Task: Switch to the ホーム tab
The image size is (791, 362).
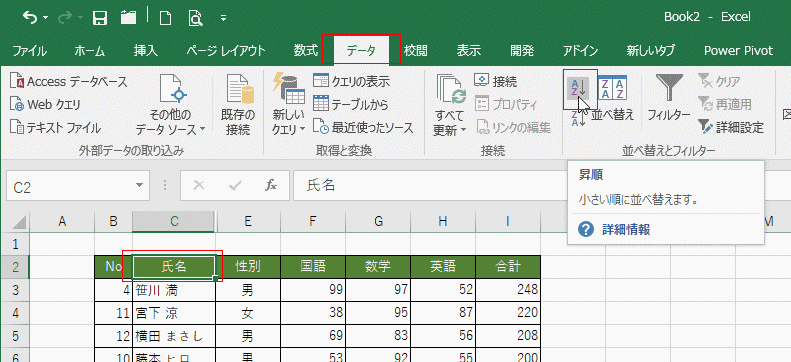Action: pos(89,50)
